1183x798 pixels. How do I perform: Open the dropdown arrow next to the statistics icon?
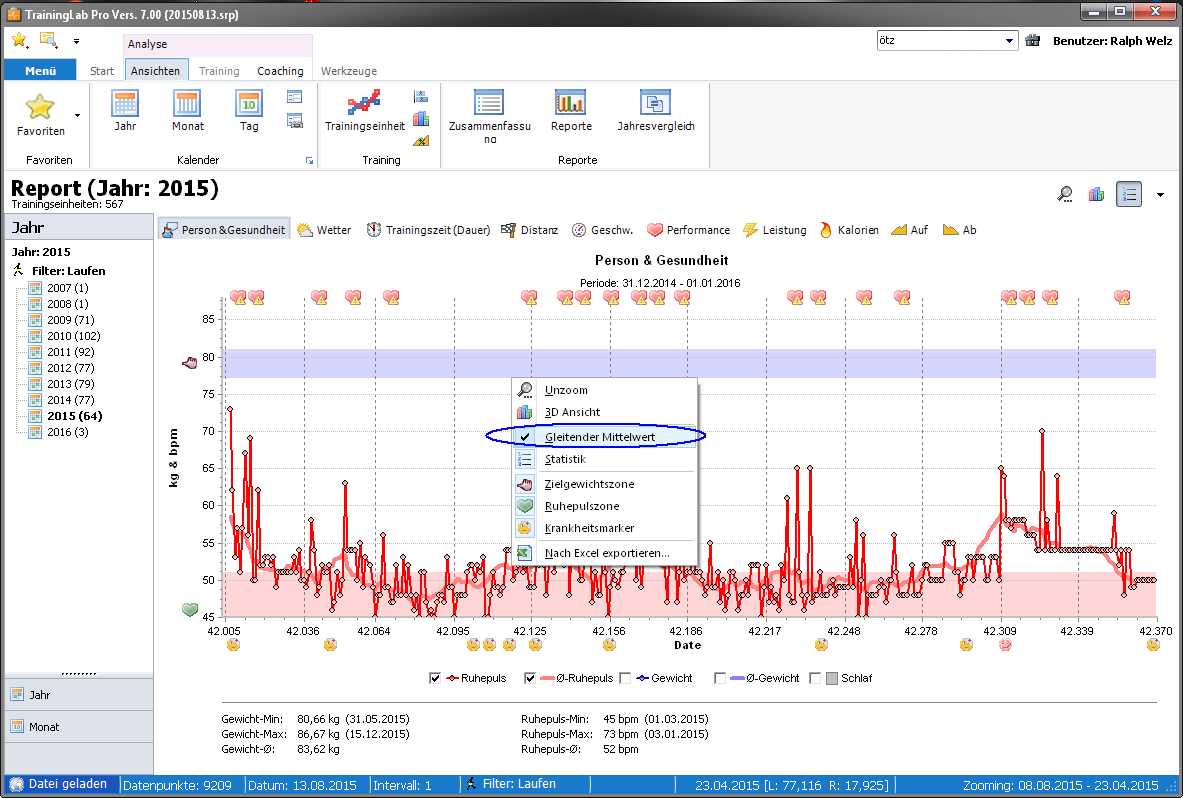point(1160,195)
